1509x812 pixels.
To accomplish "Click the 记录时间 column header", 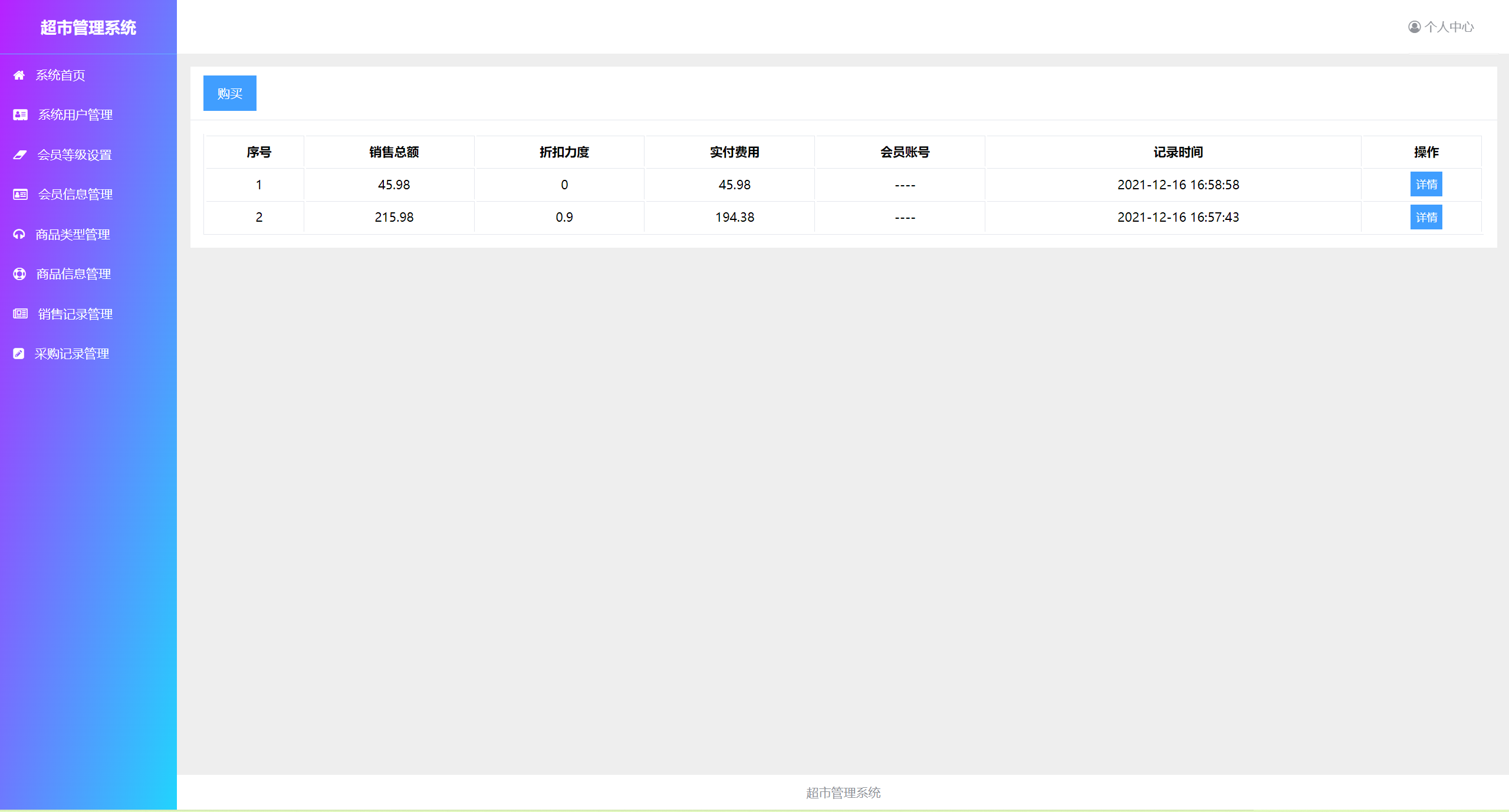I will point(1178,152).
